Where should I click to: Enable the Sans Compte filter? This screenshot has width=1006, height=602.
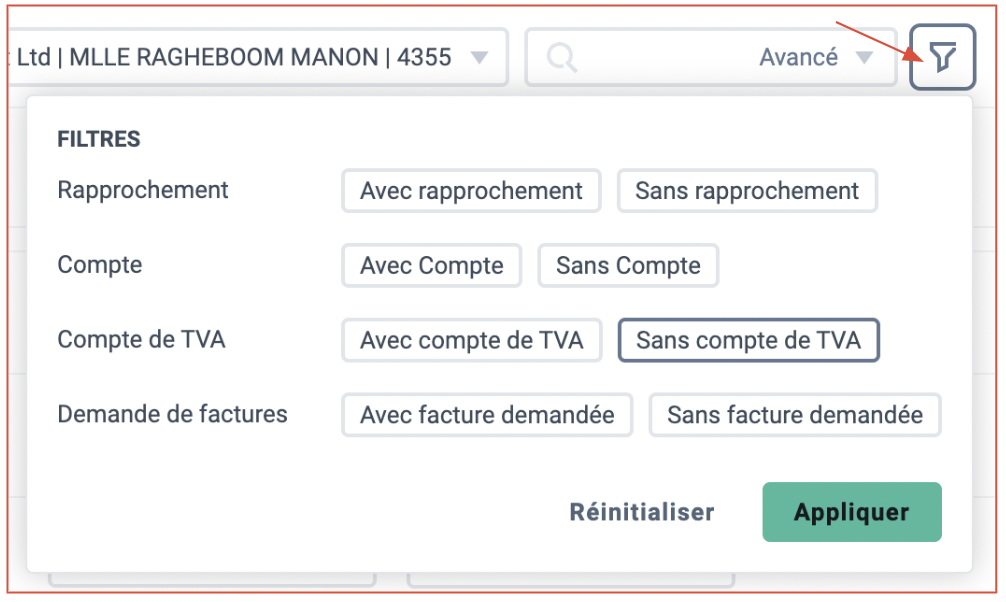pos(627,265)
